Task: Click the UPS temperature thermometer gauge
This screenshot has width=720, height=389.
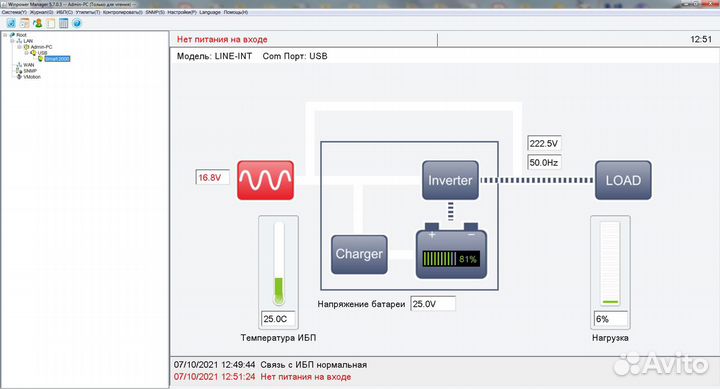Action: coord(279,264)
